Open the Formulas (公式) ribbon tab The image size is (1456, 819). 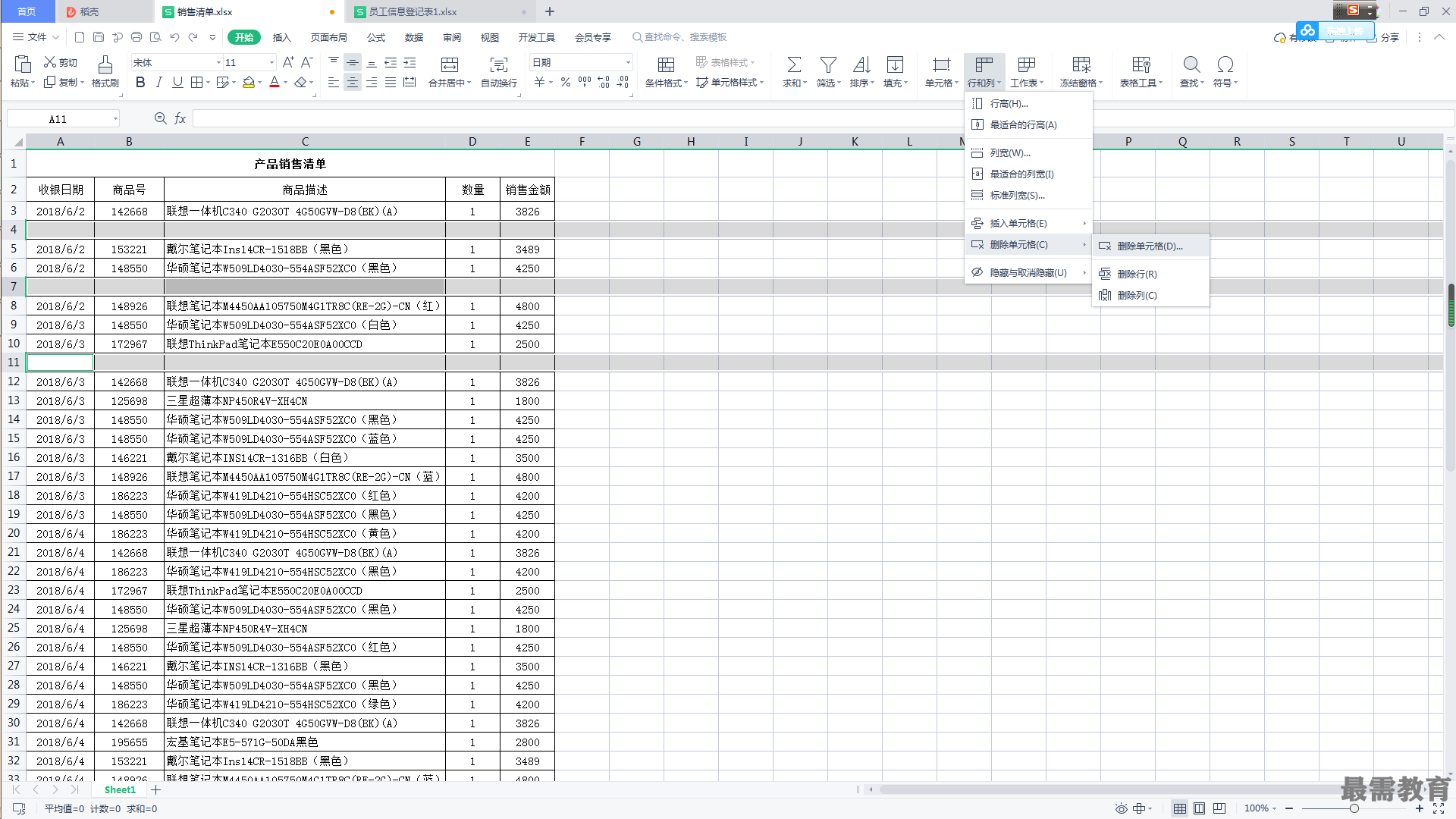(376, 37)
